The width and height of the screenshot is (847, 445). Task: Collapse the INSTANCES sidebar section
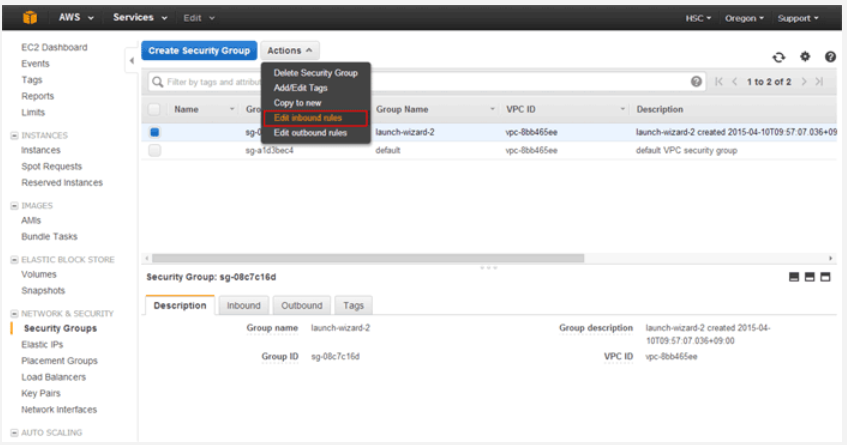pyautogui.click(x=15, y=136)
